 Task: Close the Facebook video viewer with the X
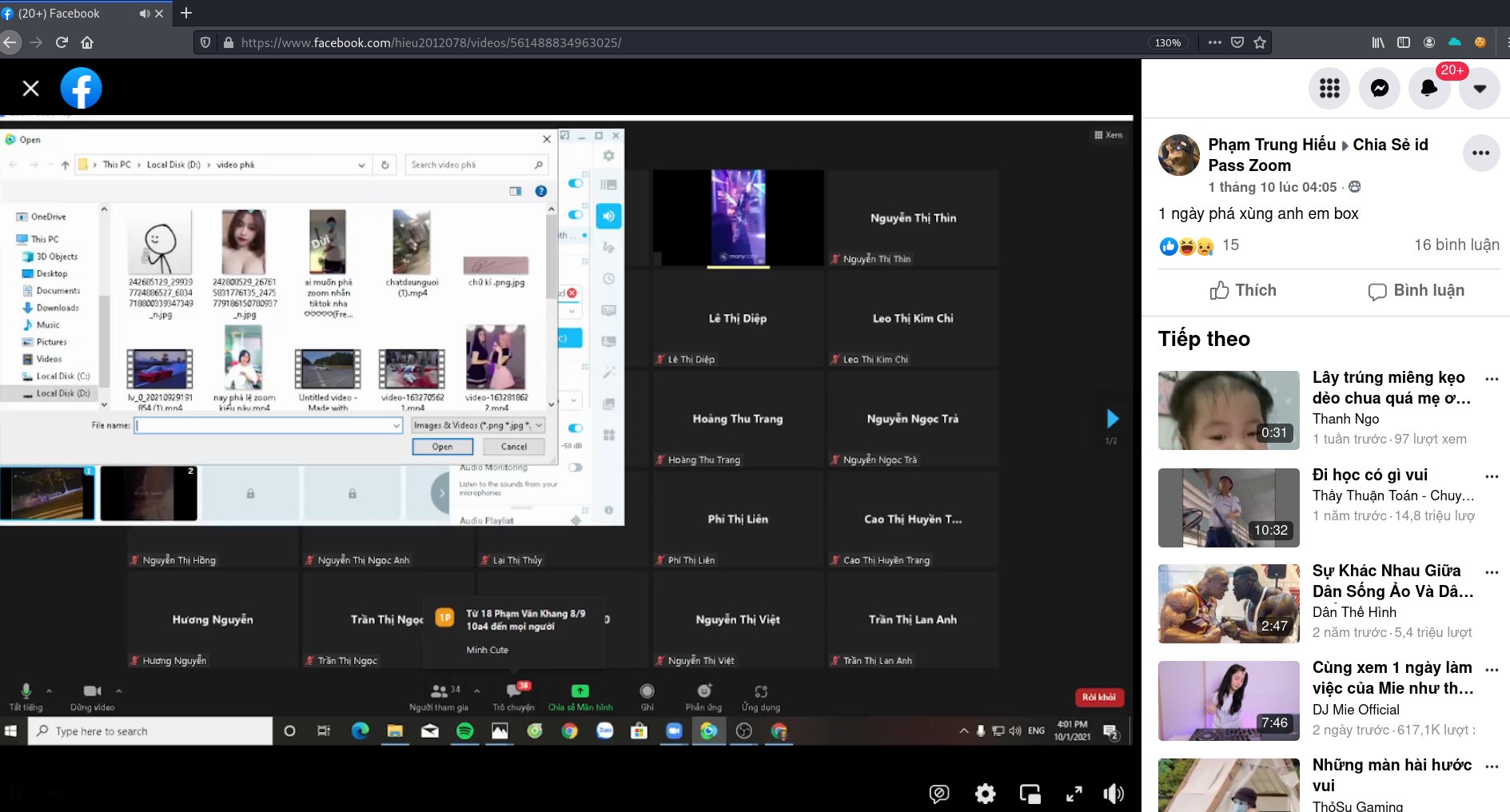click(30, 88)
